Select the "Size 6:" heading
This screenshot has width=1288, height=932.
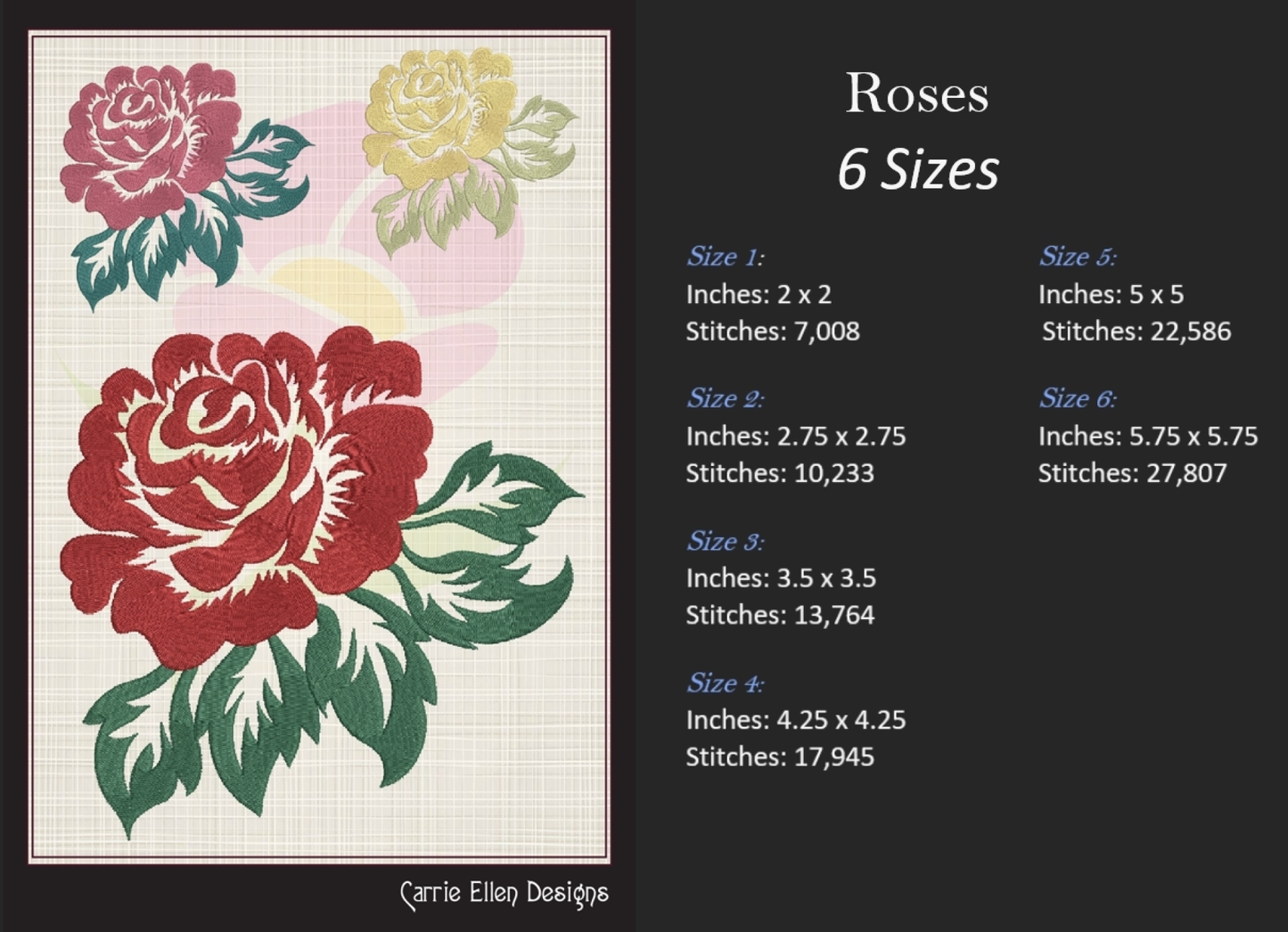[x=1077, y=398]
